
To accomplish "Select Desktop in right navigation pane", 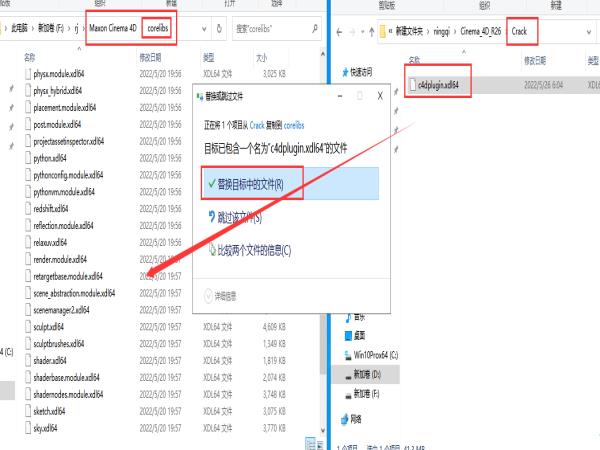I will pyautogui.click(x=355, y=336).
